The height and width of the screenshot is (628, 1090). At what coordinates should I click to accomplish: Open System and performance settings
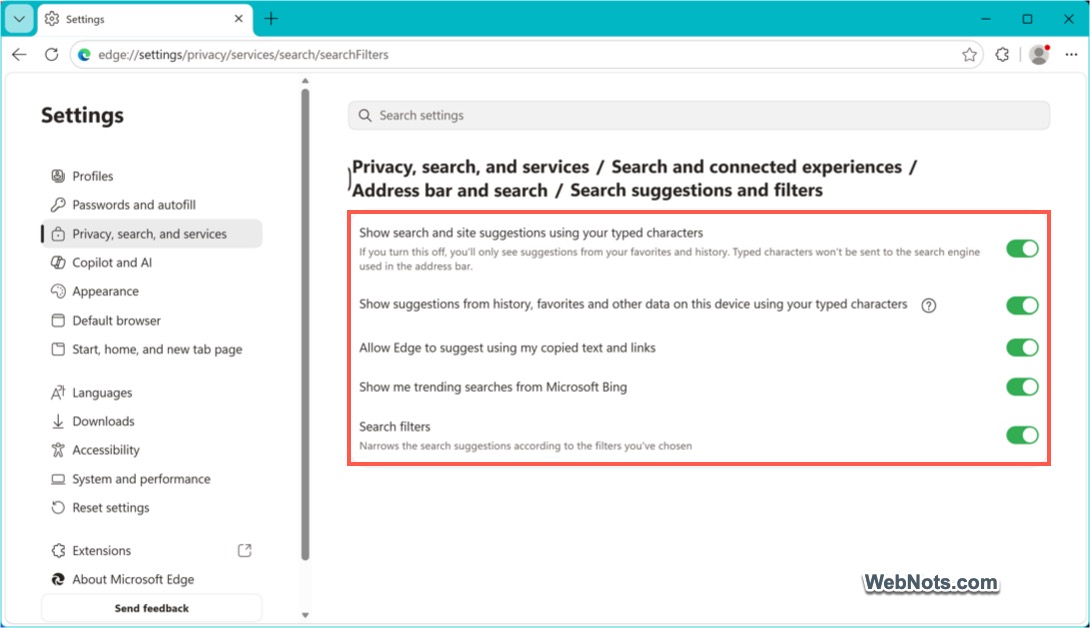(x=152, y=478)
